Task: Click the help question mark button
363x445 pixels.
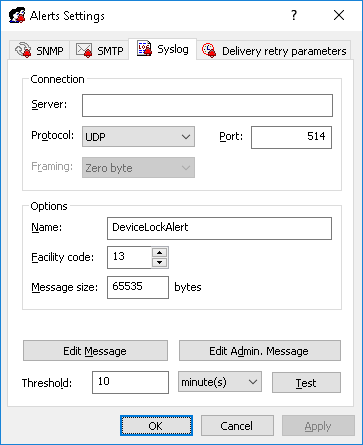Action: pyautogui.click(x=294, y=15)
